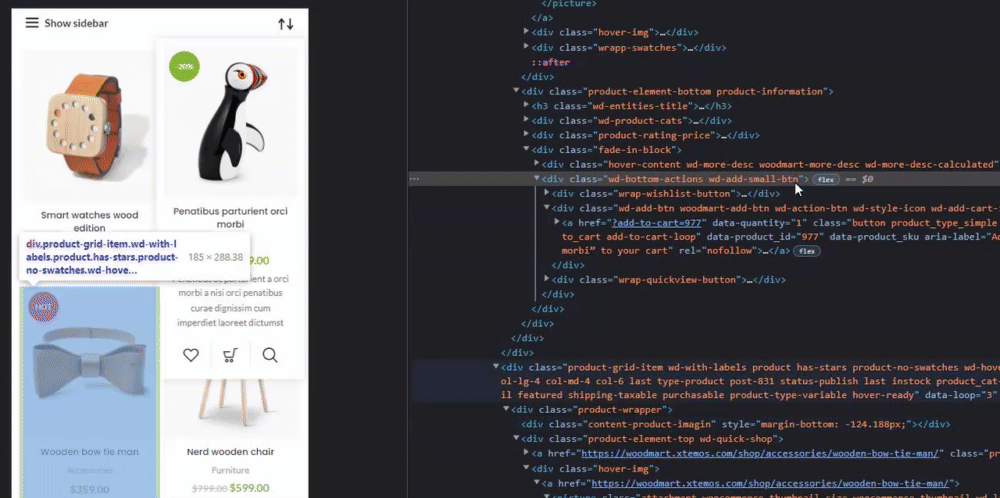Image resolution: width=1000 pixels, height=498 pixels.
Task: Open the penguin toy product image
Action: click(230, 122)
